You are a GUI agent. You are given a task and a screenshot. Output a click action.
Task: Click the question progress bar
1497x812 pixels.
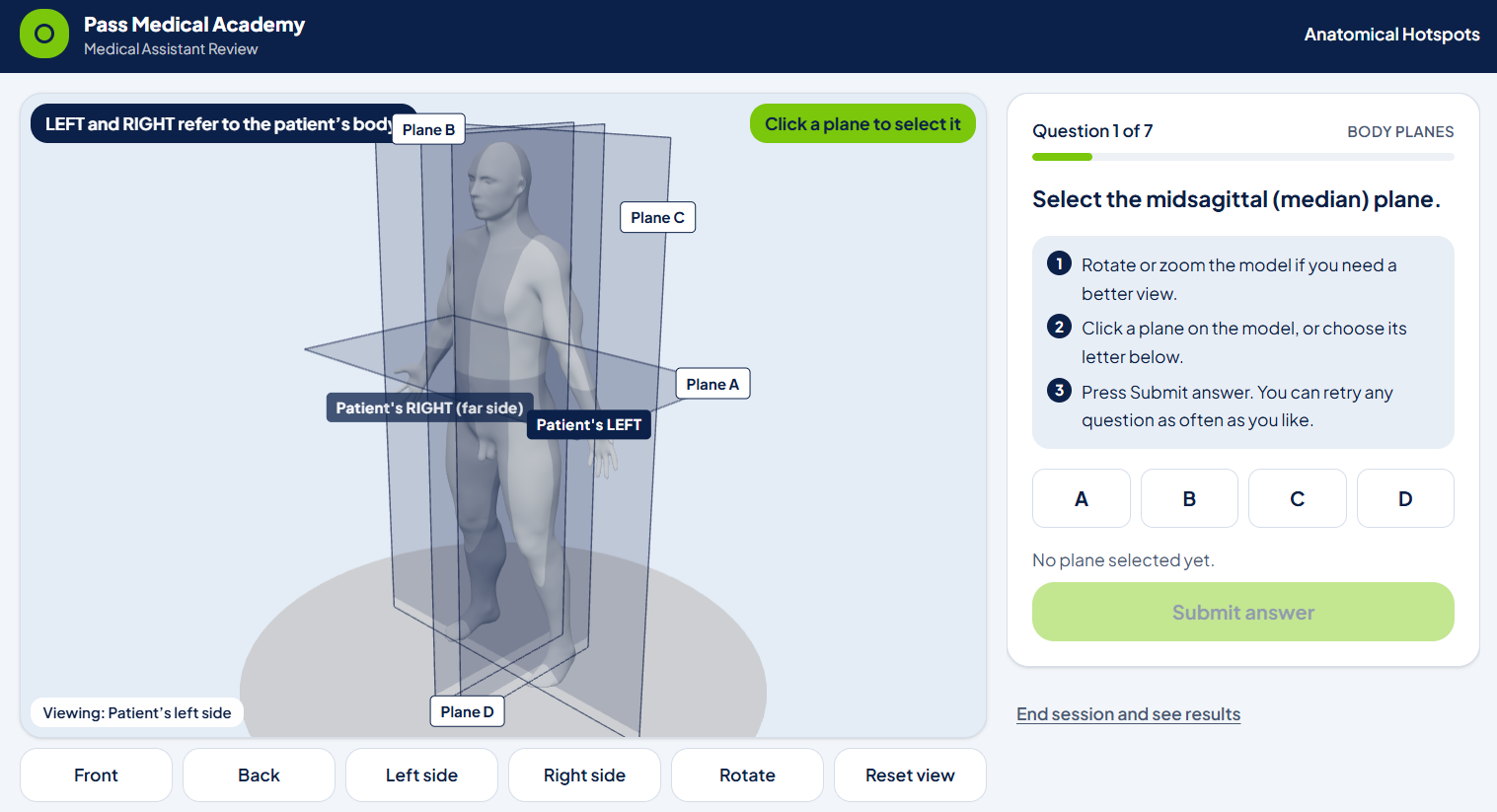tap(1243, 157)
